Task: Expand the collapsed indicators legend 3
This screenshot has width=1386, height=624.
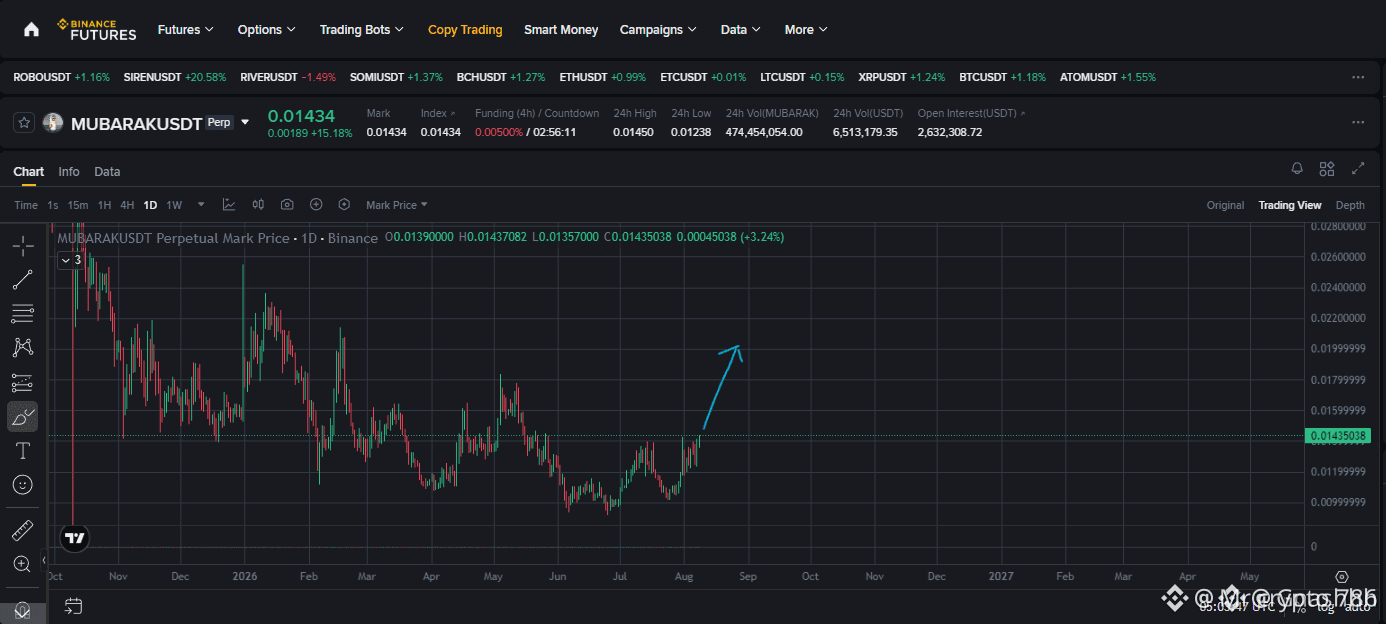Action: [70, 260]
